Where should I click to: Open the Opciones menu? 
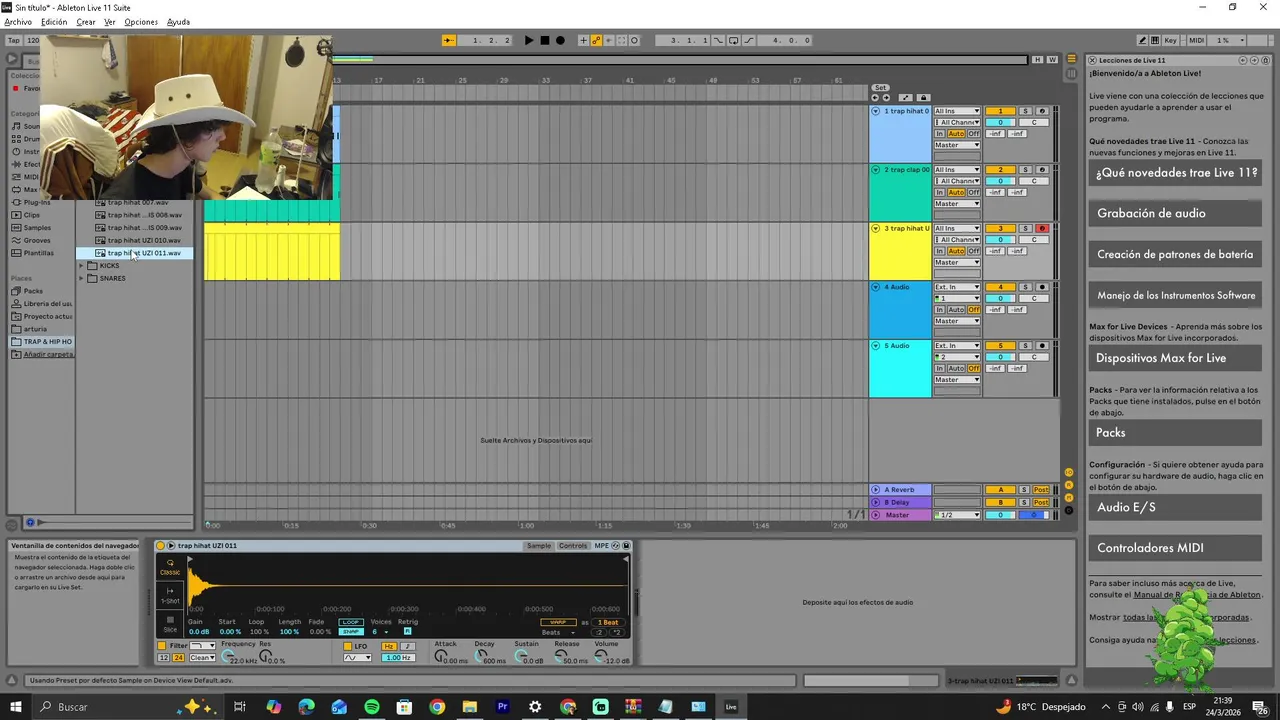click(141, 22)
